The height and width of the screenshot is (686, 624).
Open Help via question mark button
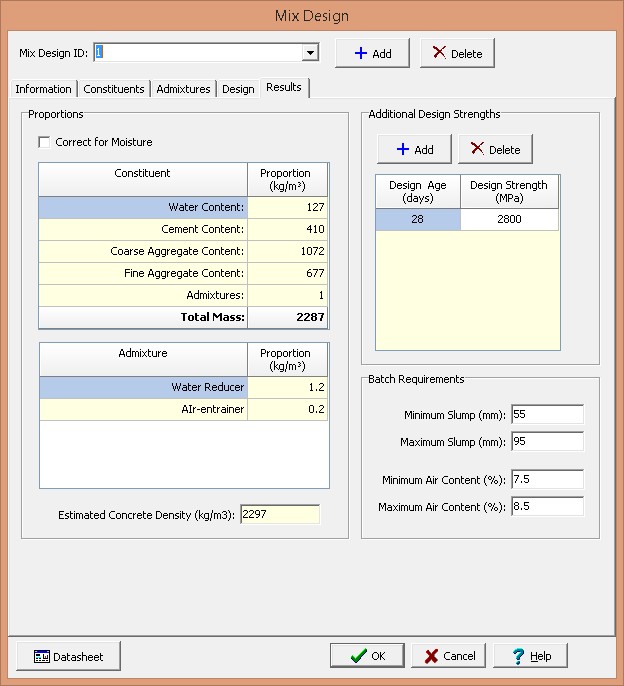(x=531, y=656)
